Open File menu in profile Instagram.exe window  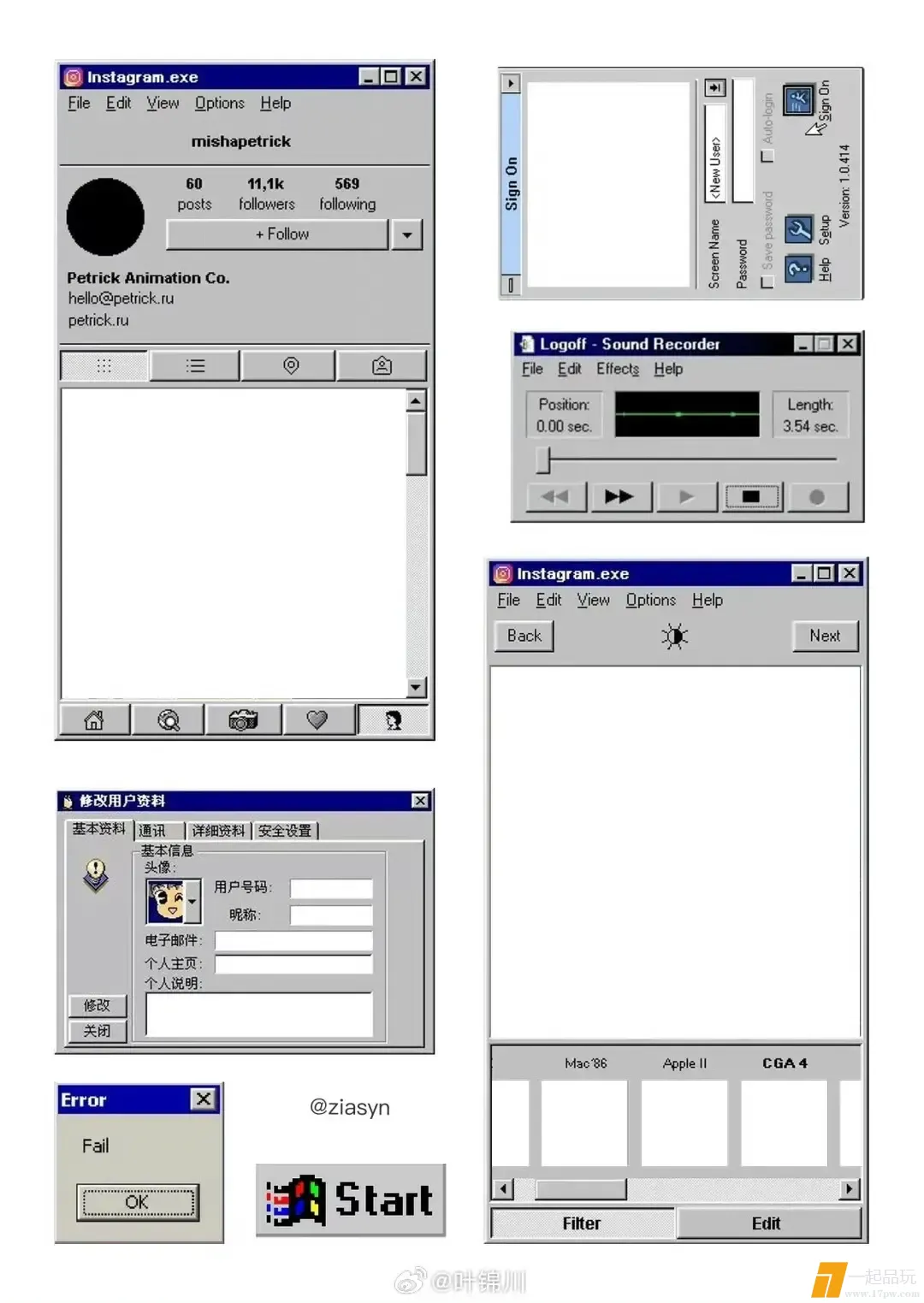(79, 104)
